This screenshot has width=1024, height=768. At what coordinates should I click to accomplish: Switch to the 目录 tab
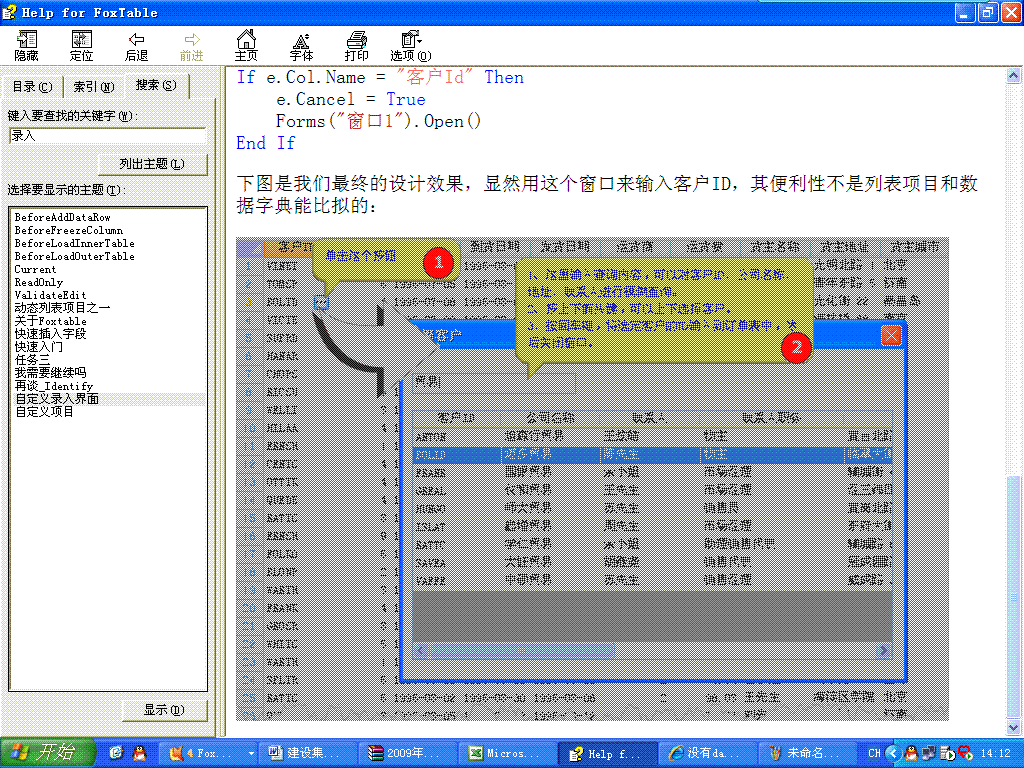(32, 87)
